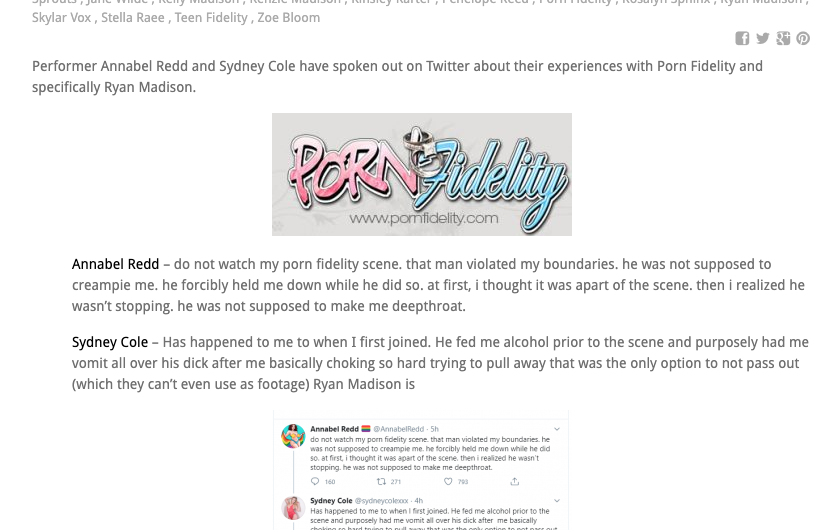Screen dimensions: 830x530
Task: Pin the article using the Pinterest icon
Action: (x=803, y=38)
